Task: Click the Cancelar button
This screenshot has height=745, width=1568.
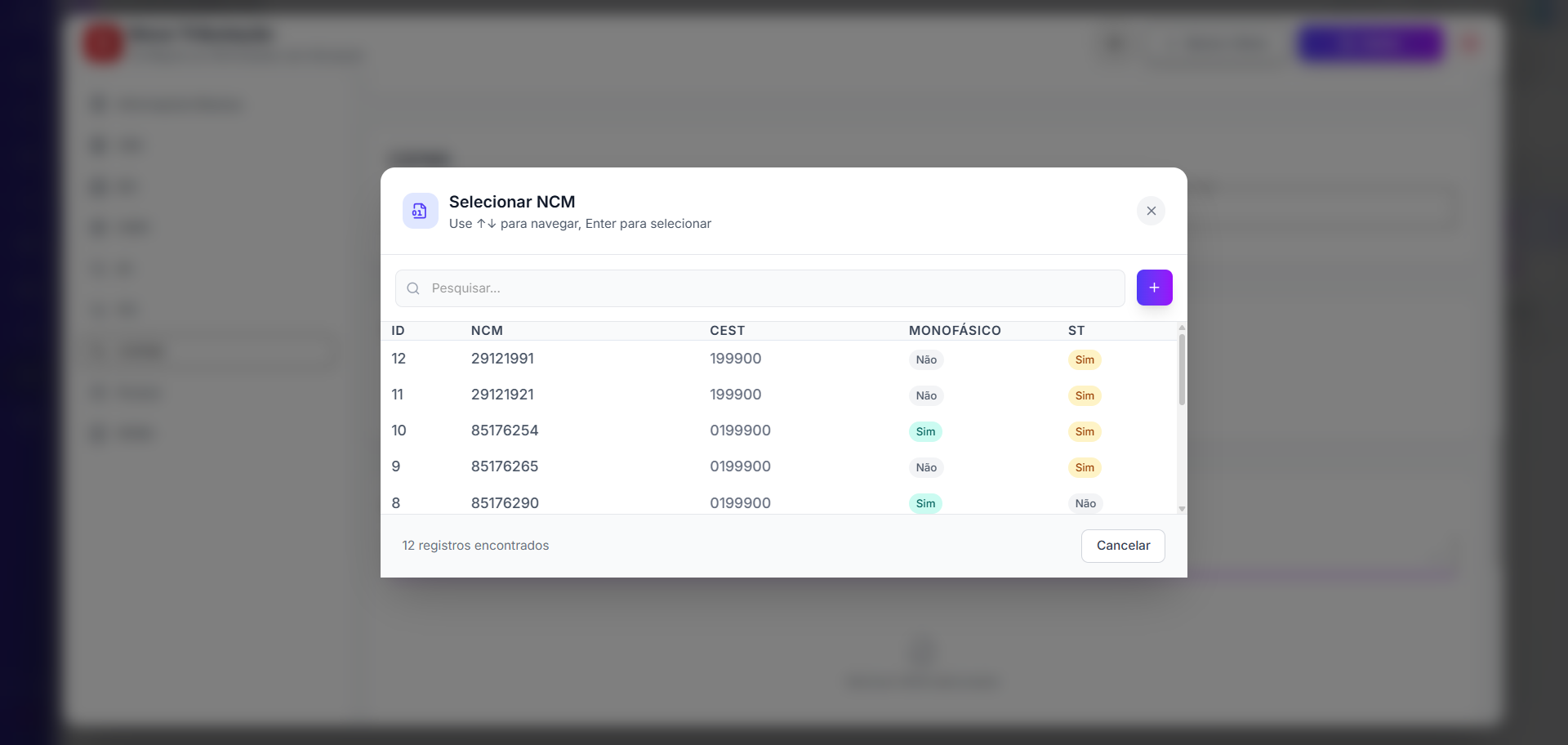Action: [x=1123, y=546]
